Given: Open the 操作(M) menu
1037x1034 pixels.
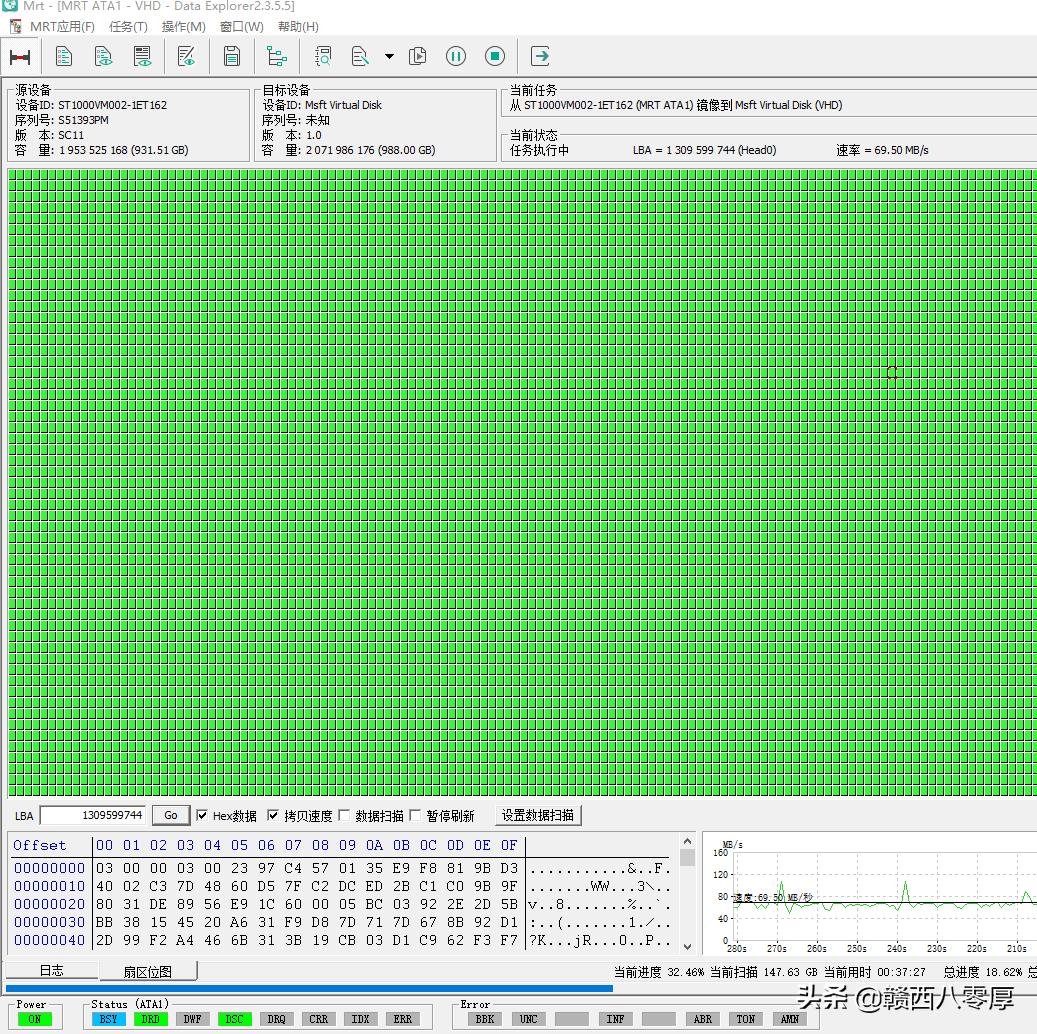Looking at the screenshot, I should pos(183,27).
